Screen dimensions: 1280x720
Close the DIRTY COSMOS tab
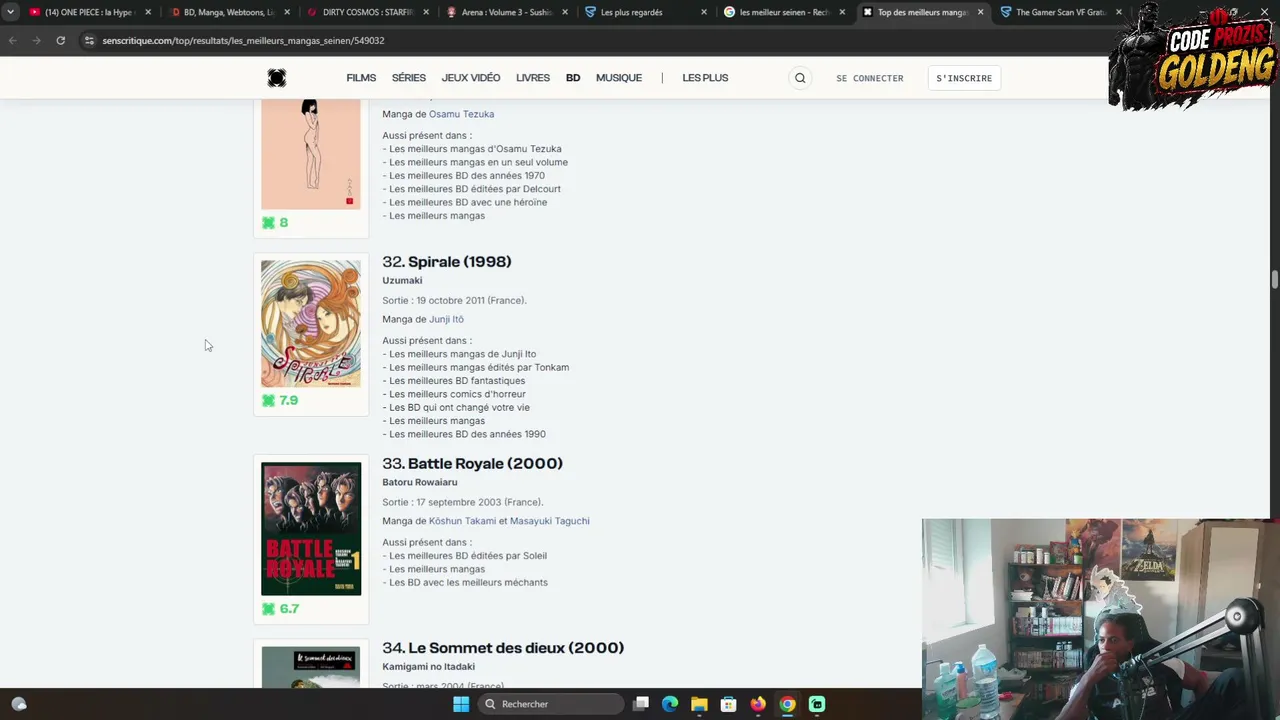tap(426, 12)
